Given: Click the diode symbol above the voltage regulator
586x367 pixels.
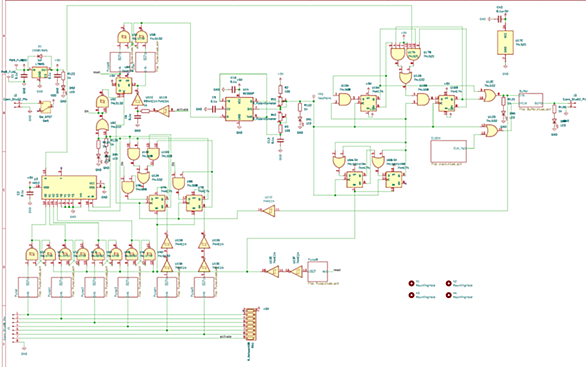Looking at the screenshot, I should click(x=40, y=56).
